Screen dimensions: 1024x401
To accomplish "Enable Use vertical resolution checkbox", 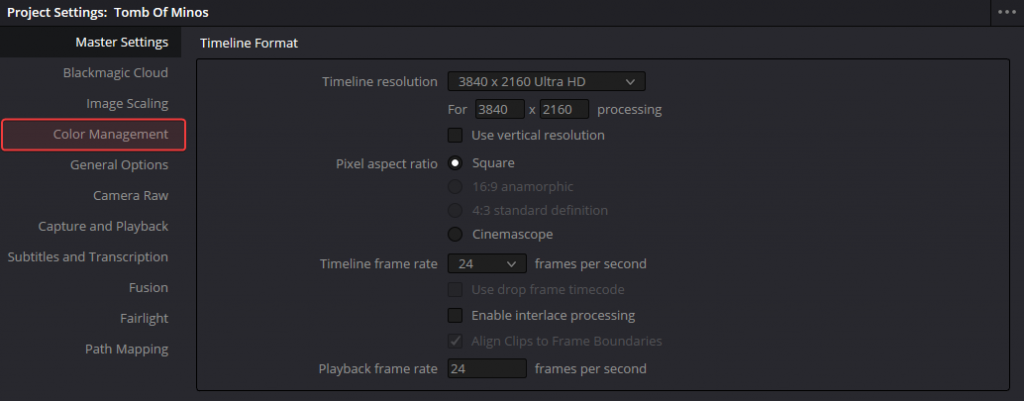I will pos(455,135).
